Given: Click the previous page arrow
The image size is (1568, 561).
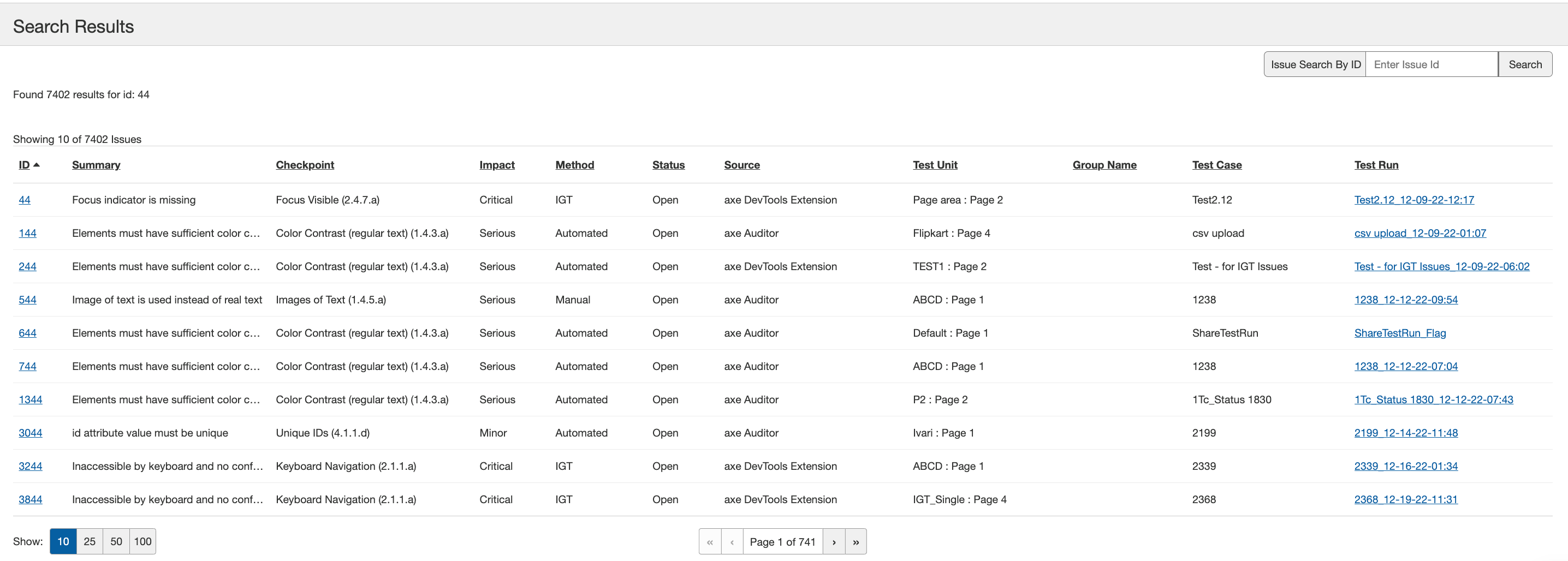Looking at the screenshot, I should [732, 541].
